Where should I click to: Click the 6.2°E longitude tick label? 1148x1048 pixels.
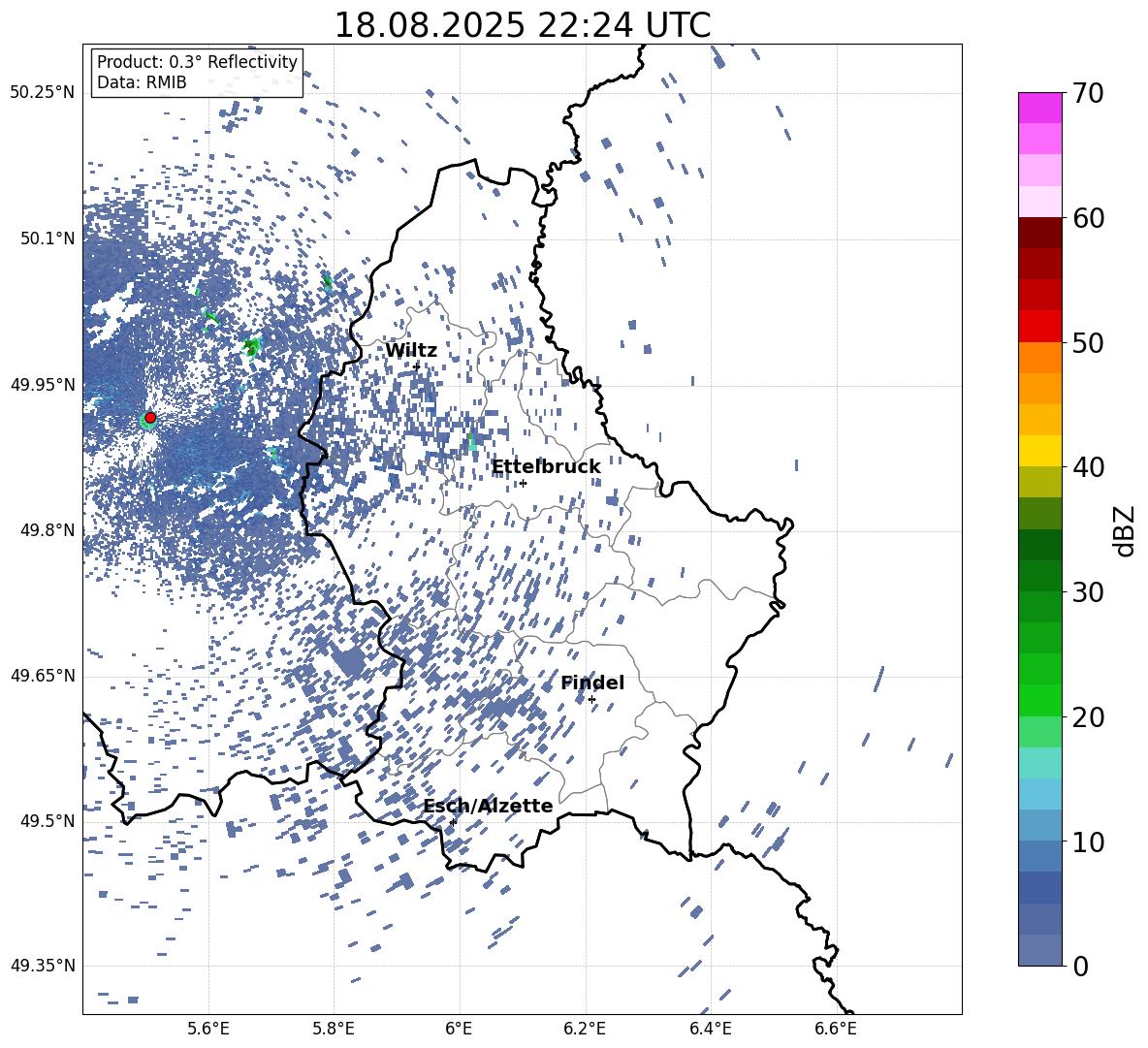click(585, 1029)
